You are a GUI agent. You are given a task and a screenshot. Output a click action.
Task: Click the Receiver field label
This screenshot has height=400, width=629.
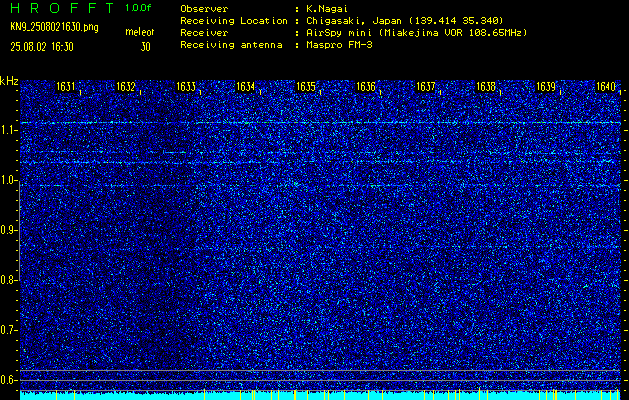pos(204,33)
